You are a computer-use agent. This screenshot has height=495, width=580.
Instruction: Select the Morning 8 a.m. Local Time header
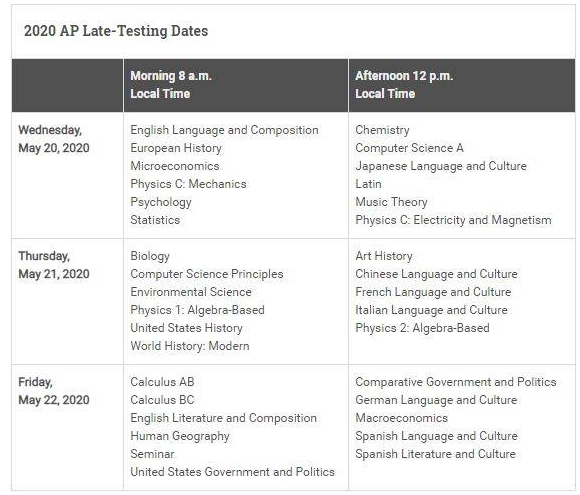(171, 85)
